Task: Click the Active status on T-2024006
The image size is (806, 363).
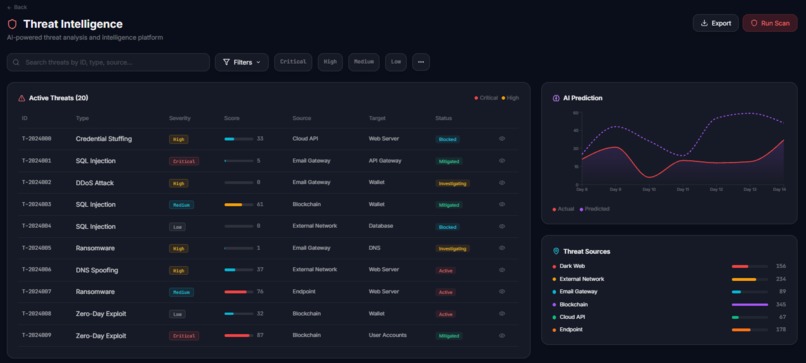Action: 445,270
